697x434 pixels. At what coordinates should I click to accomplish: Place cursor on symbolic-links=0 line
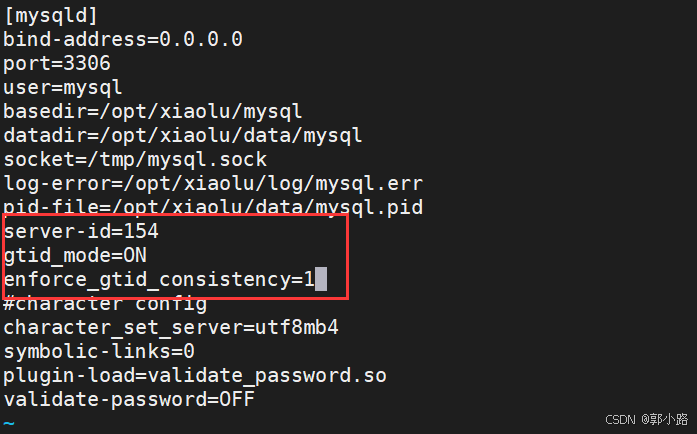pos(99,351)
